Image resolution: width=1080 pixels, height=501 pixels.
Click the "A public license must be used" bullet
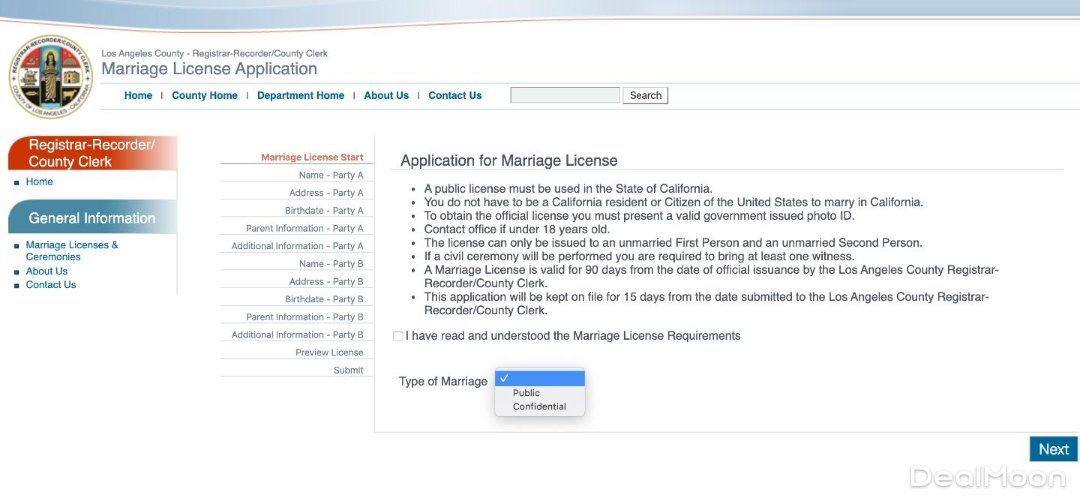(x=568, y=189)
